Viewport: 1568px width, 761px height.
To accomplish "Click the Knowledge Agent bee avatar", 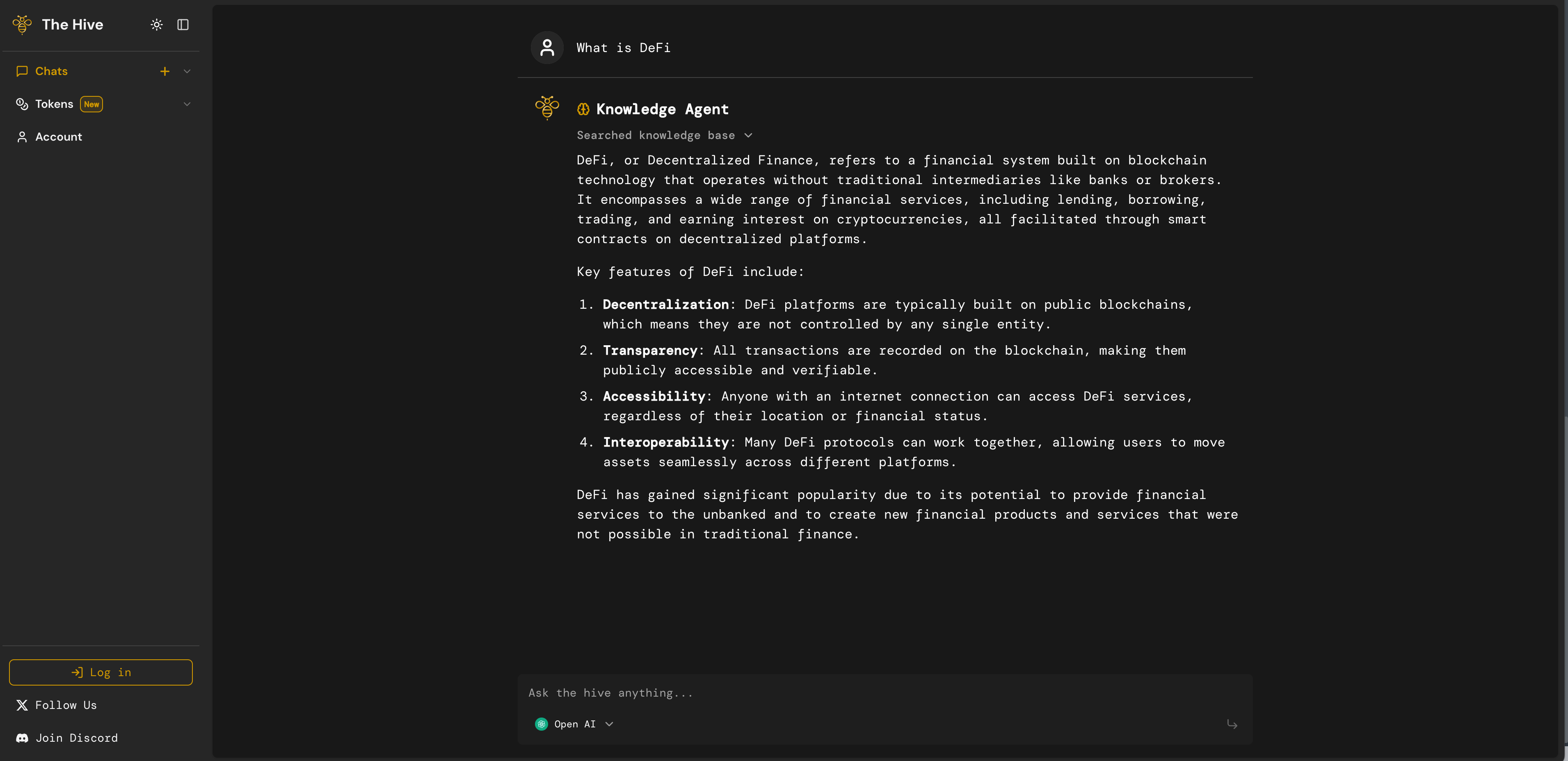I will click(546, 107).
